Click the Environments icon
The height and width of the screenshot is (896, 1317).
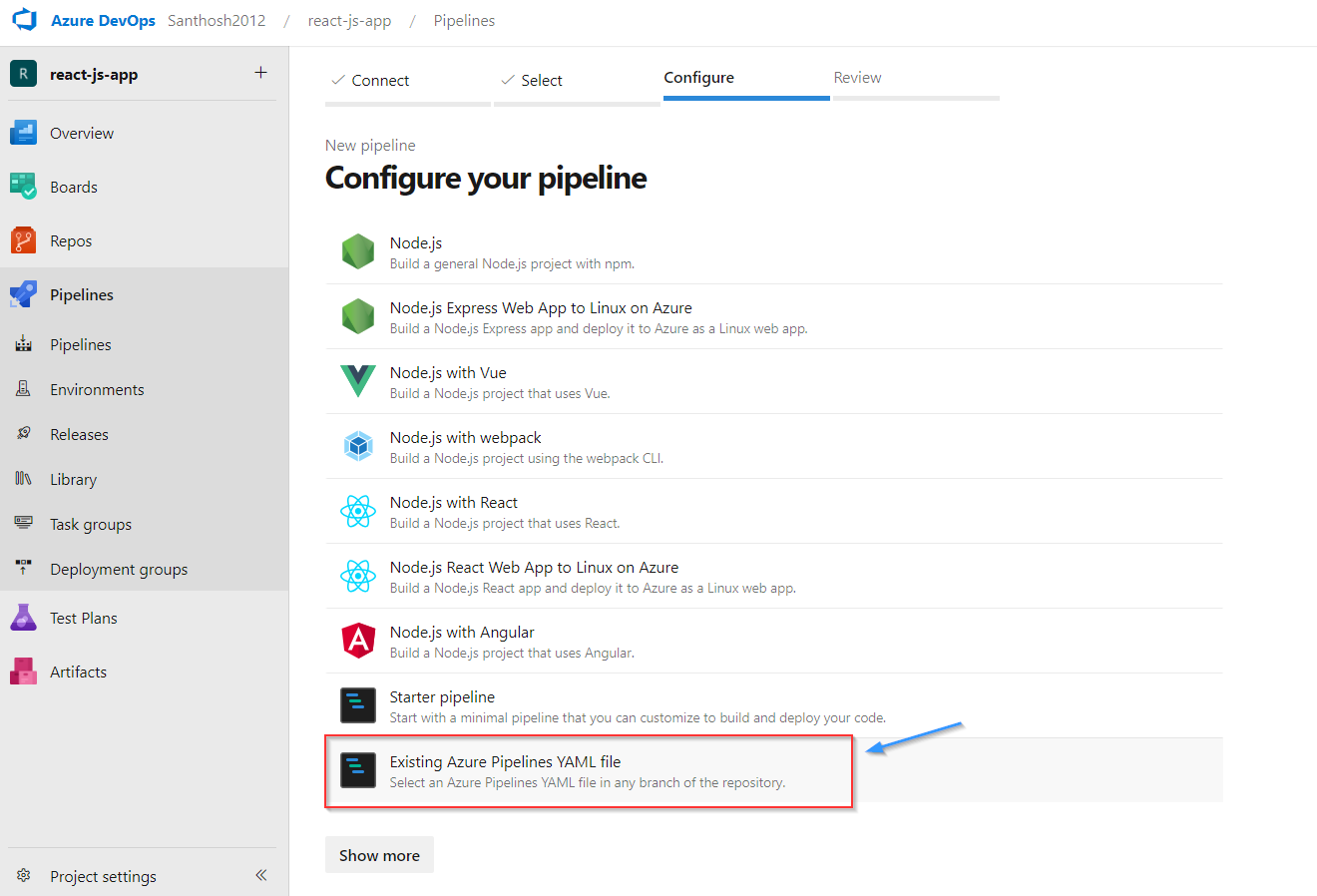coord(23,389)
